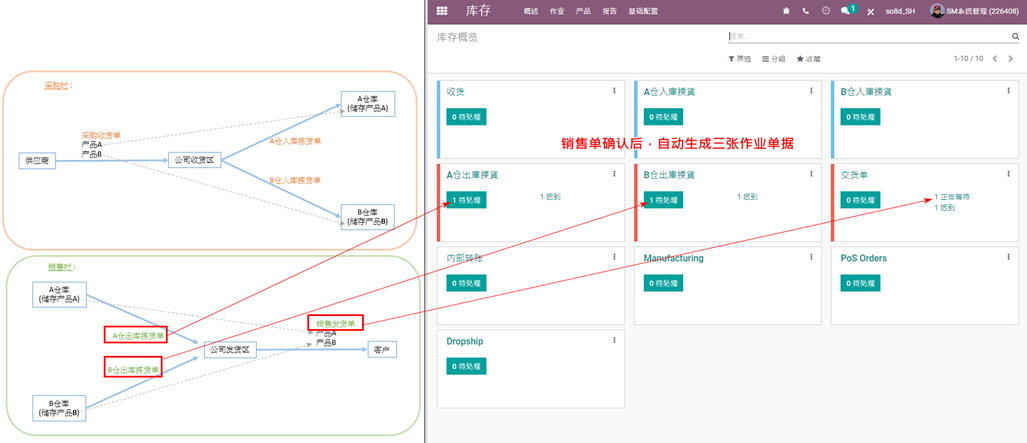
Task: Open kebab menu on B仓出庫揀貨 card
Action: coord(811,174)
